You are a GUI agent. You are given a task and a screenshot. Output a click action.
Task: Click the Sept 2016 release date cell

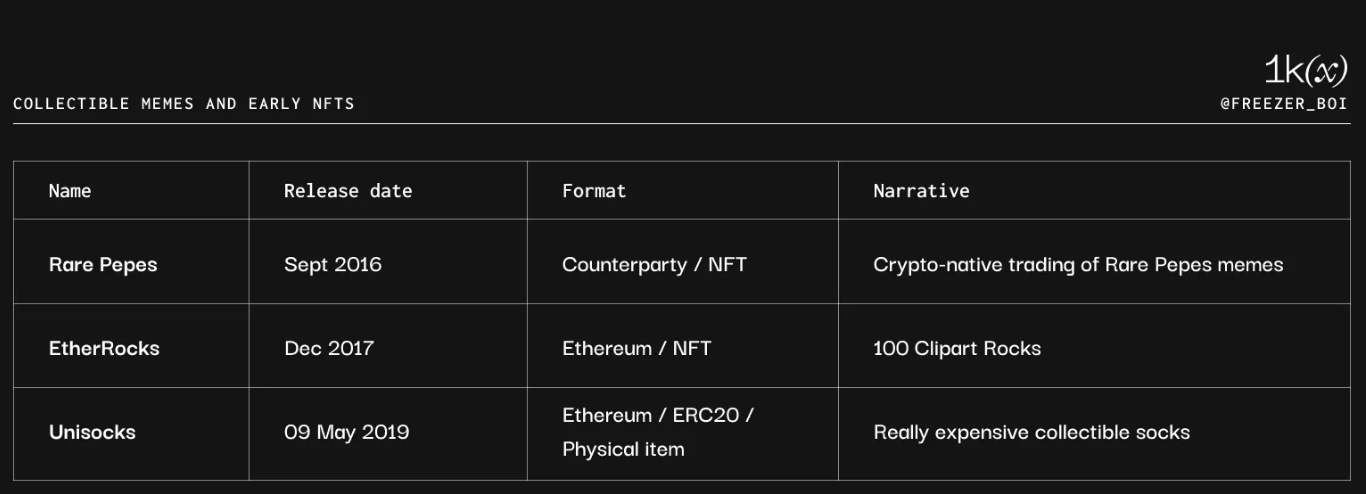point(333,265)
